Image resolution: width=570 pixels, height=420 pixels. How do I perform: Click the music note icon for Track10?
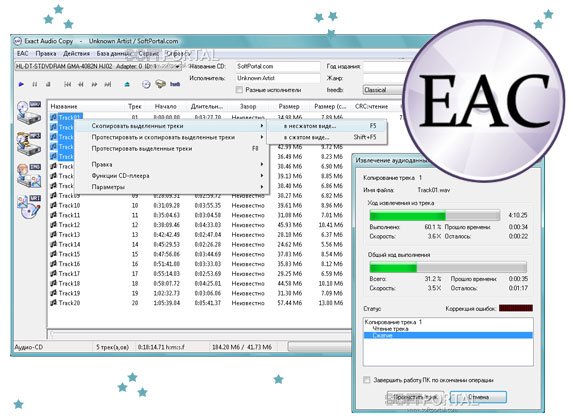(53, 205)
